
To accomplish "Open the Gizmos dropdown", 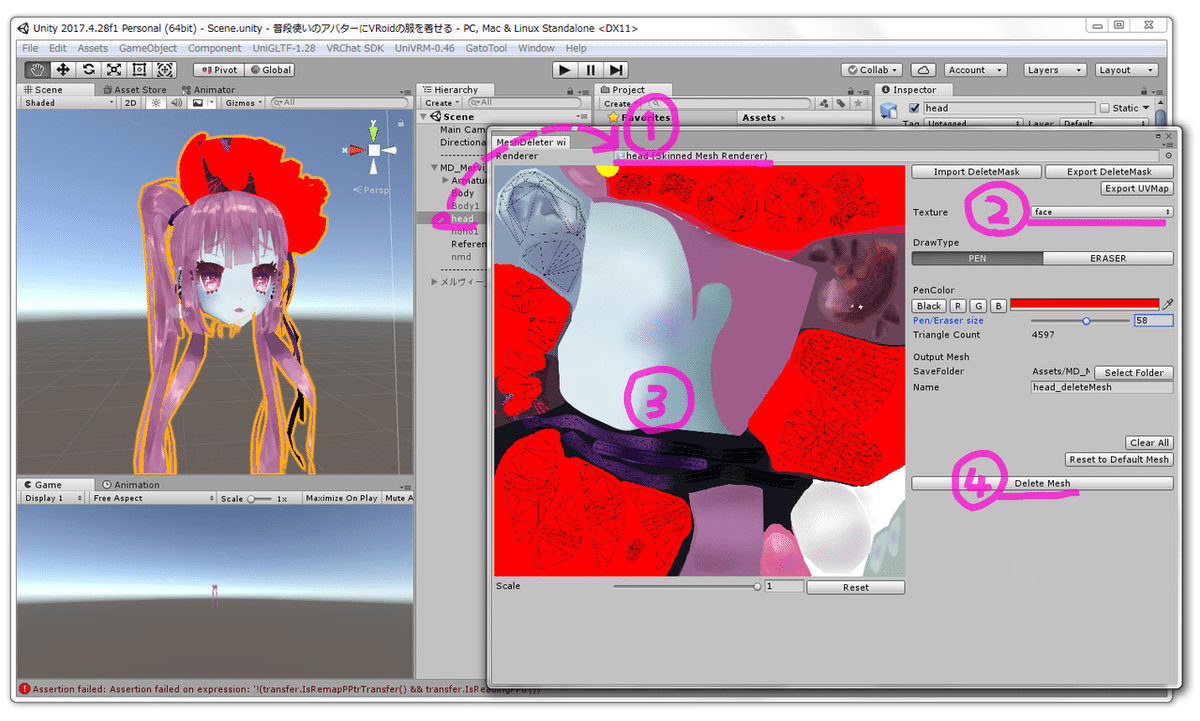I will tap(244, 103).
